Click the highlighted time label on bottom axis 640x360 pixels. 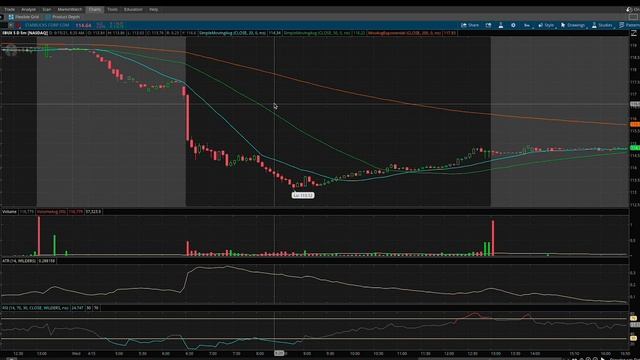[x=279, y=353]
